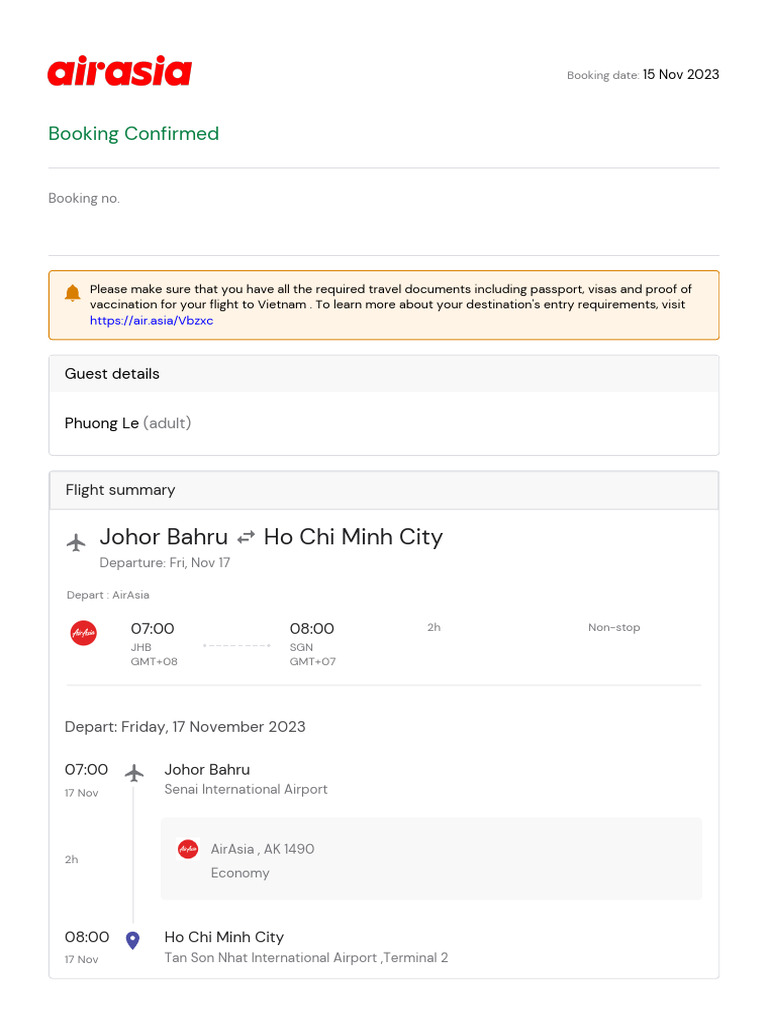The height and width of the screenshot is (1024, 768).
Task: Click the 07:00 JHB departure time
Action: pos(152,629)
